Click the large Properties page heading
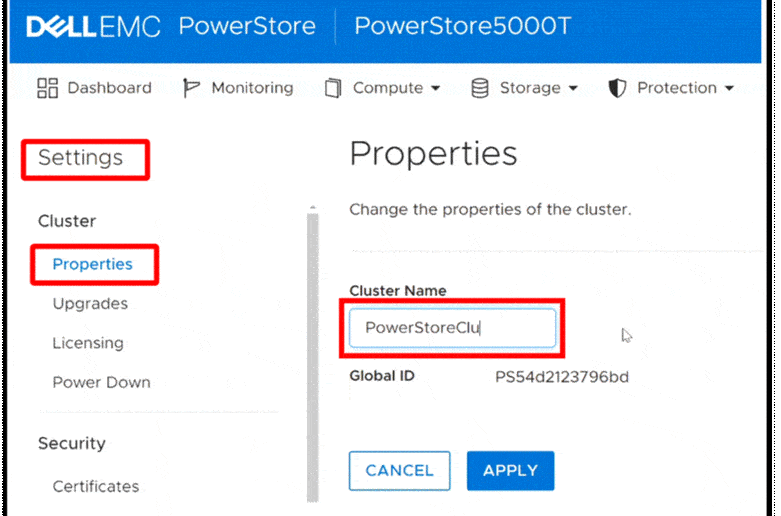The width and height of the screenshot is (781, 516). pyautogui.click(x=433, y=154)
